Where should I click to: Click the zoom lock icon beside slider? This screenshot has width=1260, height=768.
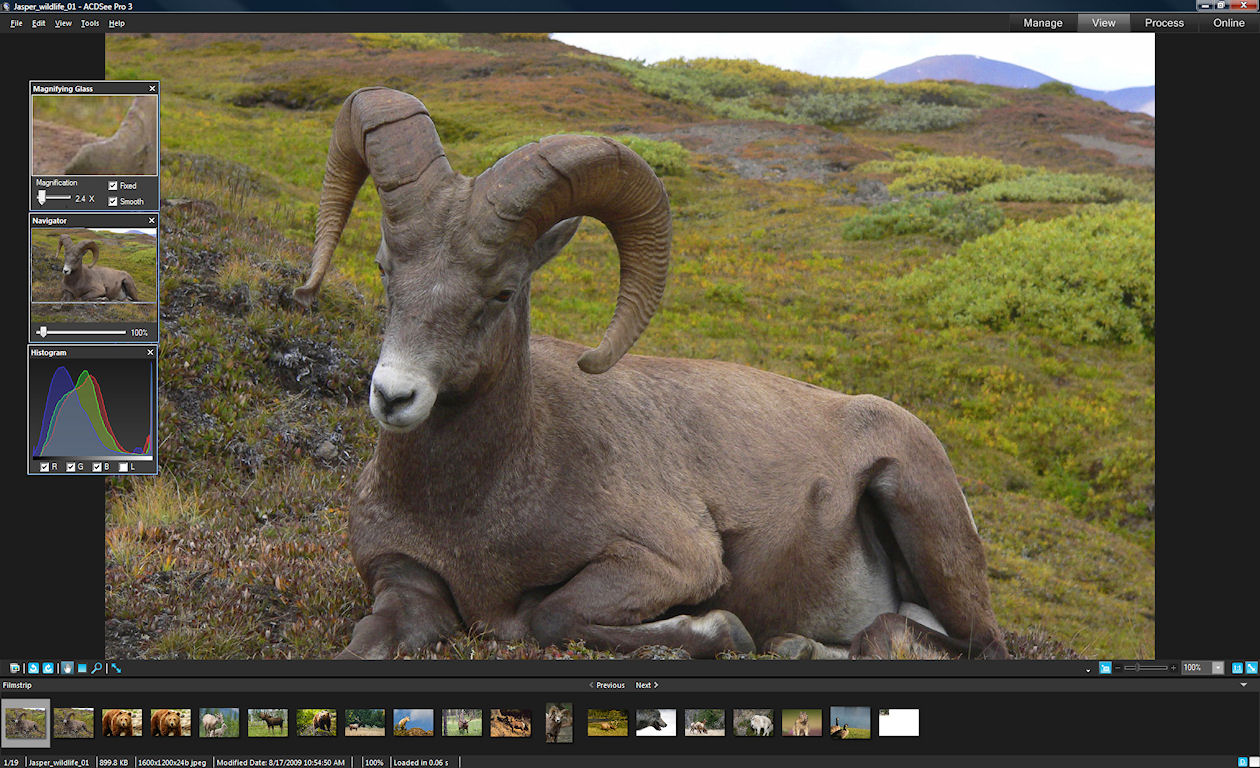(1105, 668)
